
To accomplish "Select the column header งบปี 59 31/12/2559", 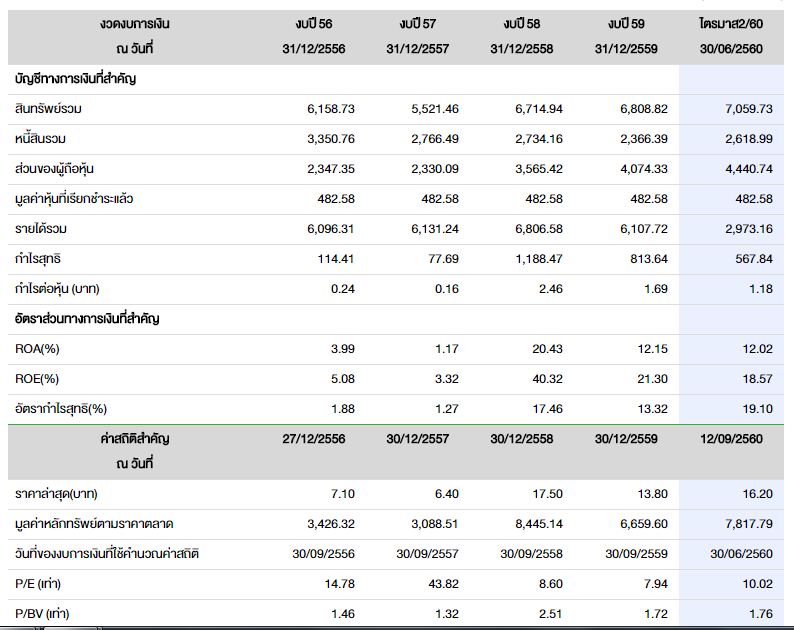I will tap(626, 36).
